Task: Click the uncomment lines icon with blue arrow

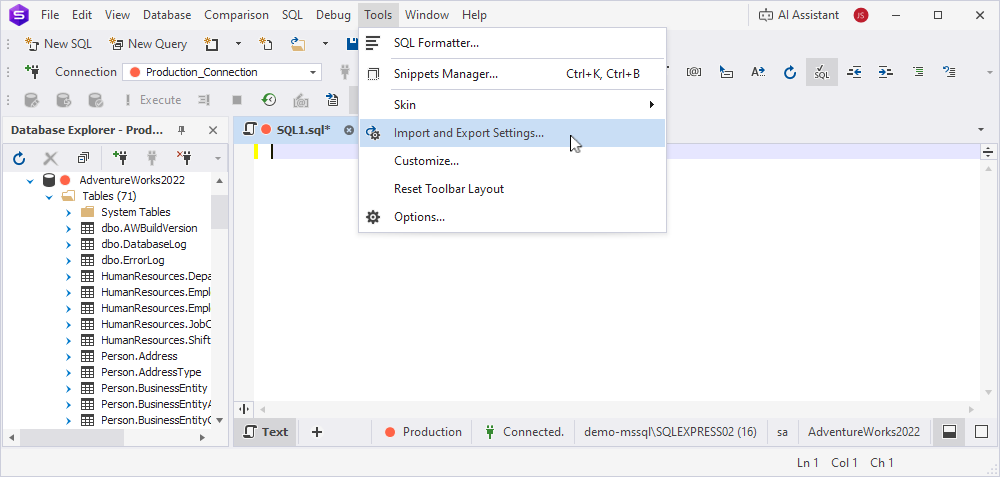Action: [x=950, y=72]
